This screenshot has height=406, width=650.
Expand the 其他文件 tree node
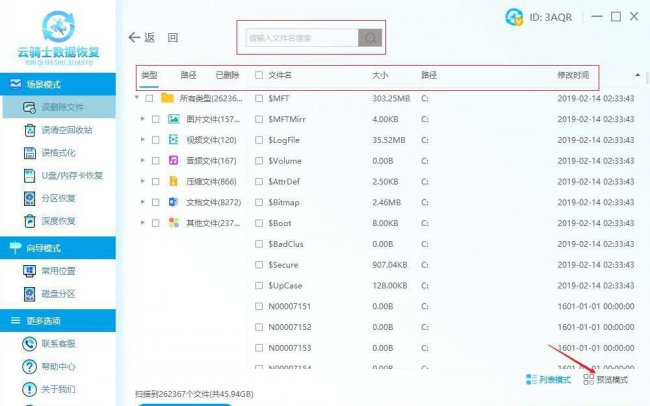tap(143, 223)
